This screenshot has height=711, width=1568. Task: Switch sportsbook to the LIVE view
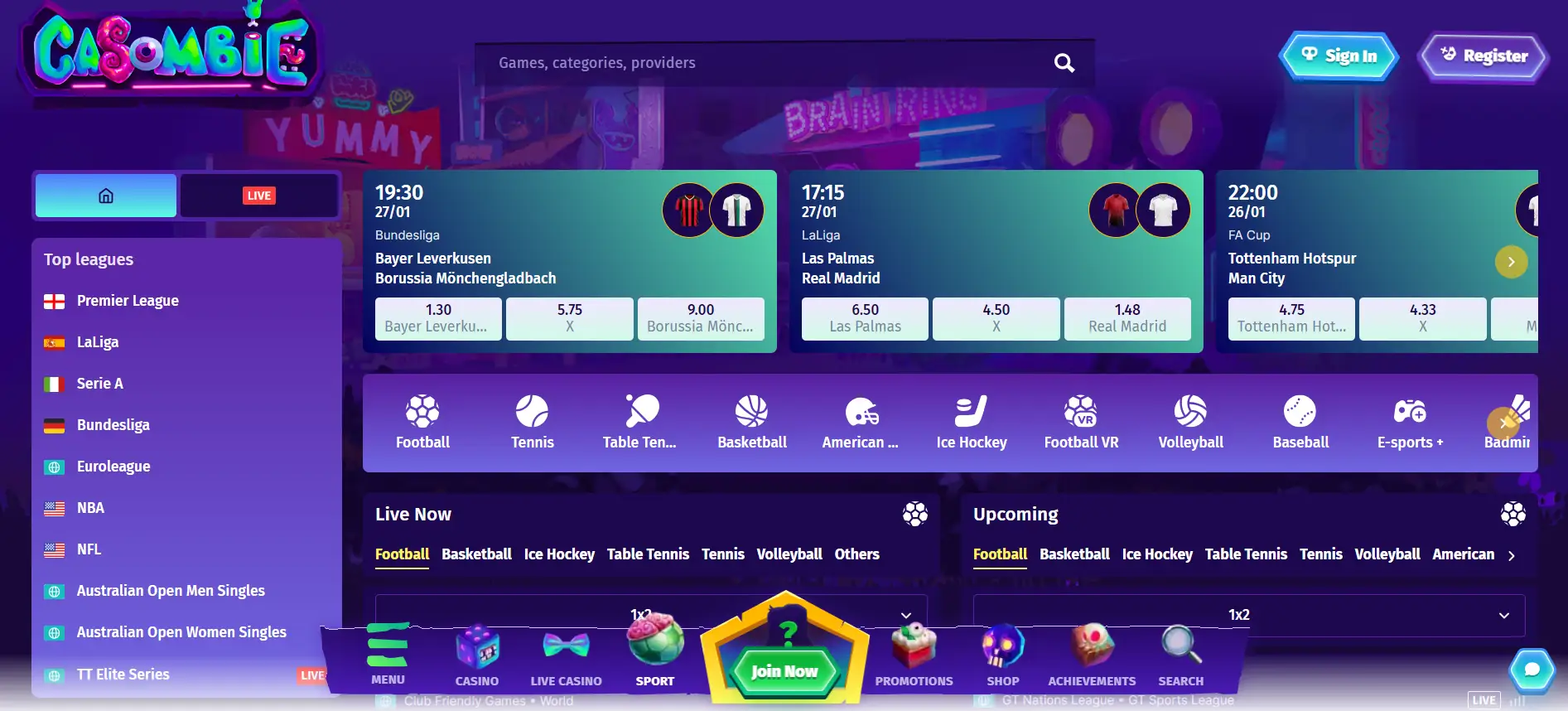click(259, 196)
